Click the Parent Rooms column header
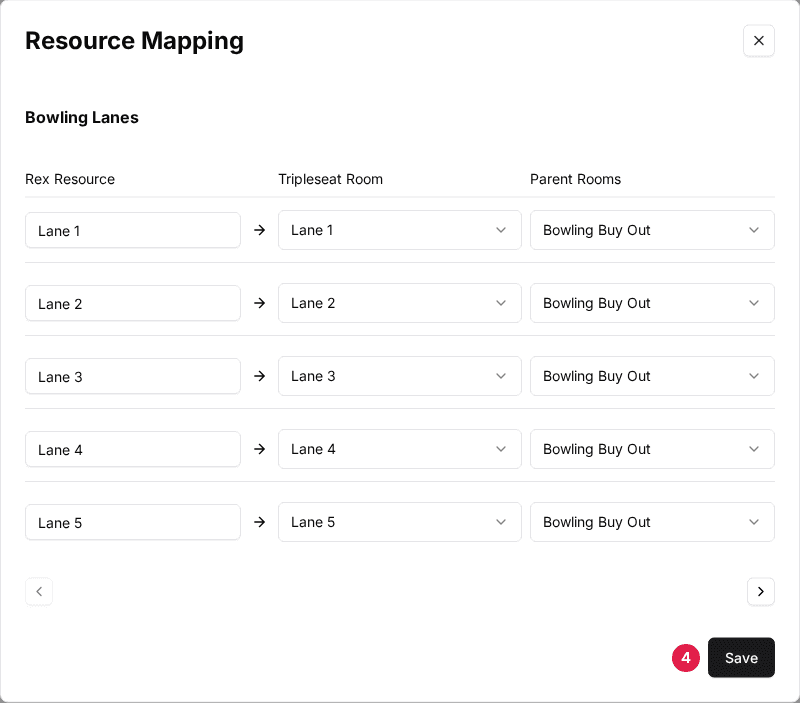Image resolution: width=800 pixels, height=703 pixels. (575, 179)
